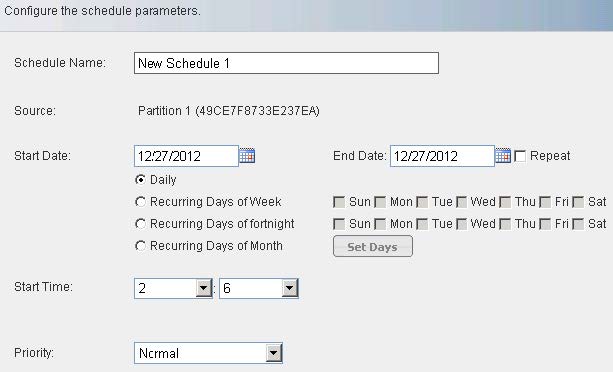The width and height of the screenshot is (613, 372).
Task: Click inside the Start Date field
Action: (x=186, y=156)
